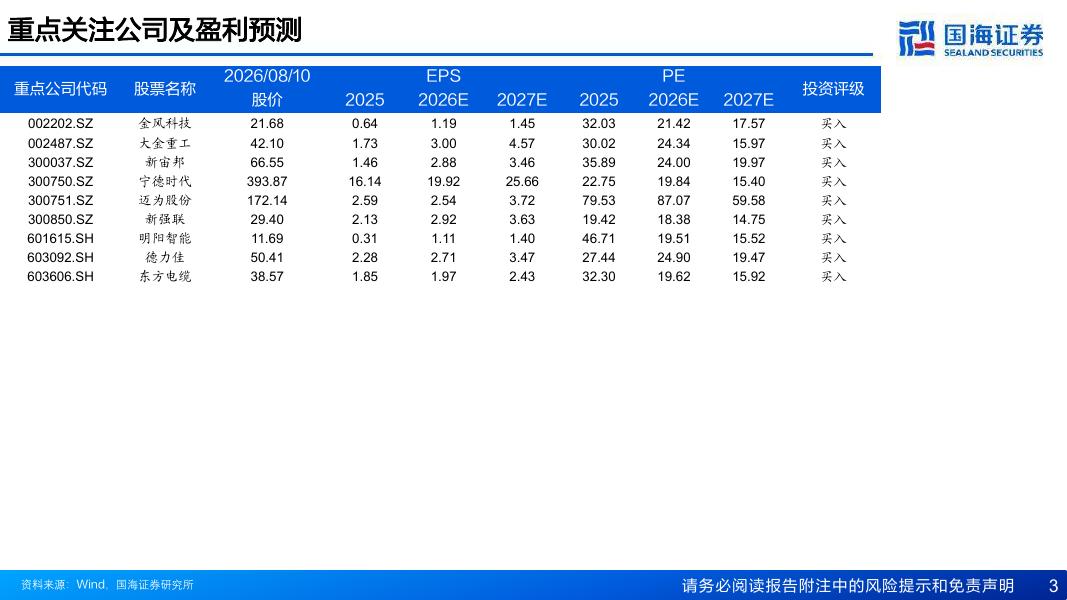The width and height of the screenshot is (1067, 600).
Task: Click share price 29.40
Action: [x=267, y=220]
